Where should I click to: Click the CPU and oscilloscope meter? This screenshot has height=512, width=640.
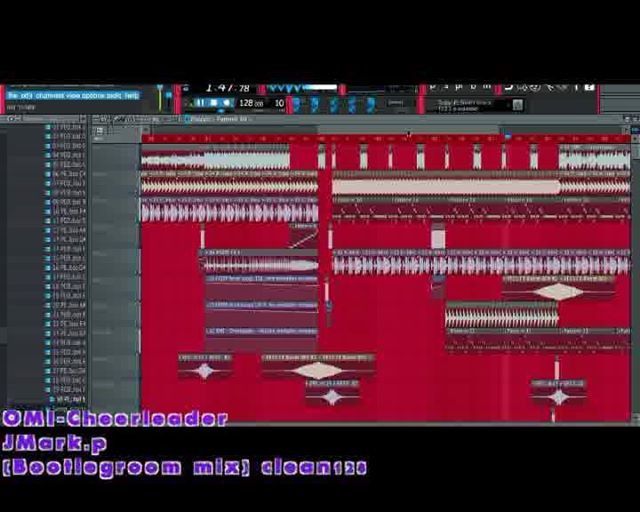(302, 88)
